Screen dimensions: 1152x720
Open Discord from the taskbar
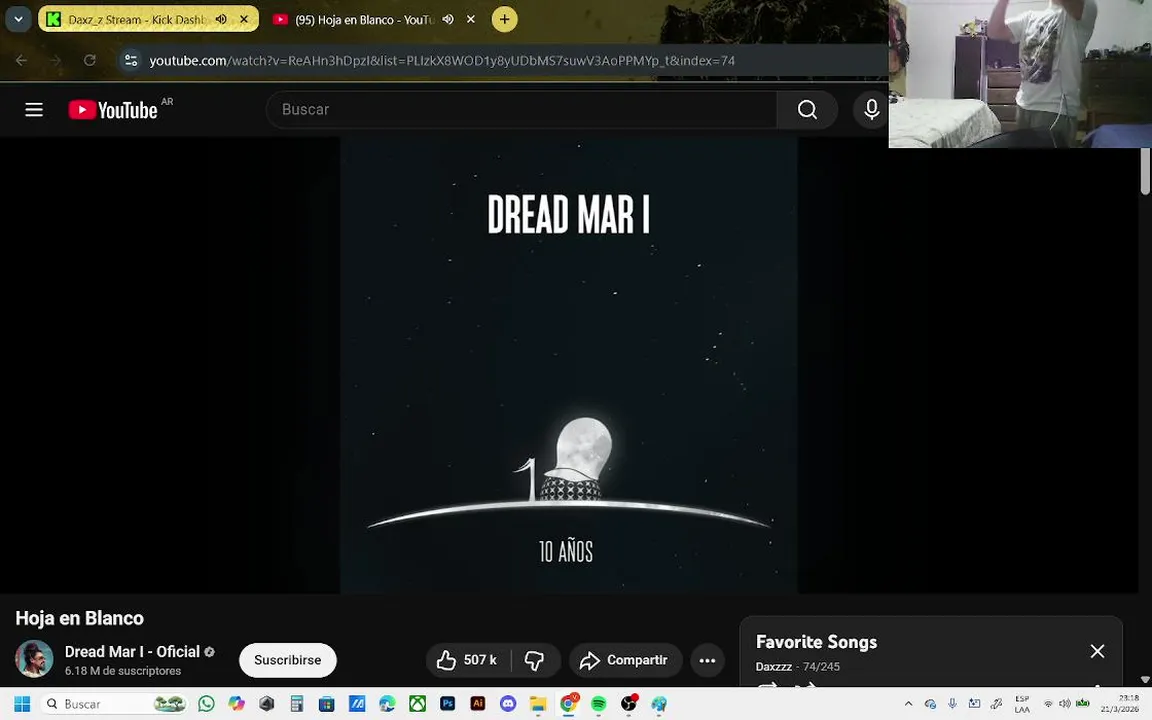pyautogui.click(x=508, y=704)
